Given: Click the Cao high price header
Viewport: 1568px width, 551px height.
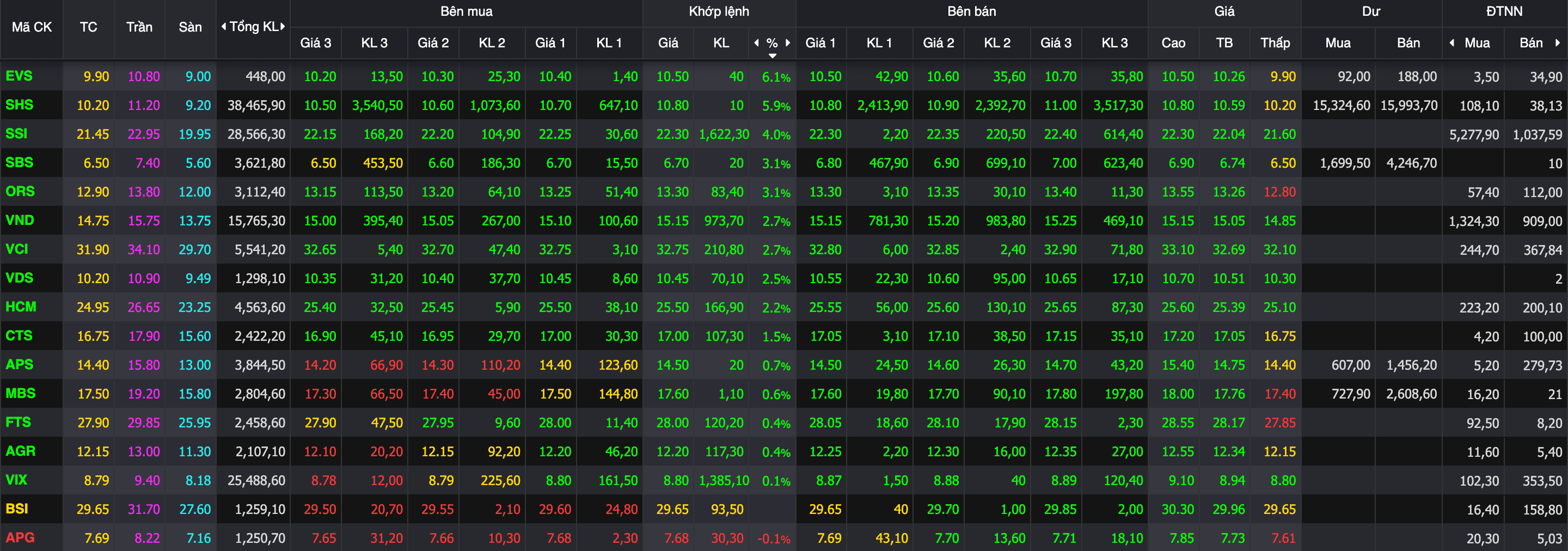Looking at the screenshot, I should [1173, 42].
